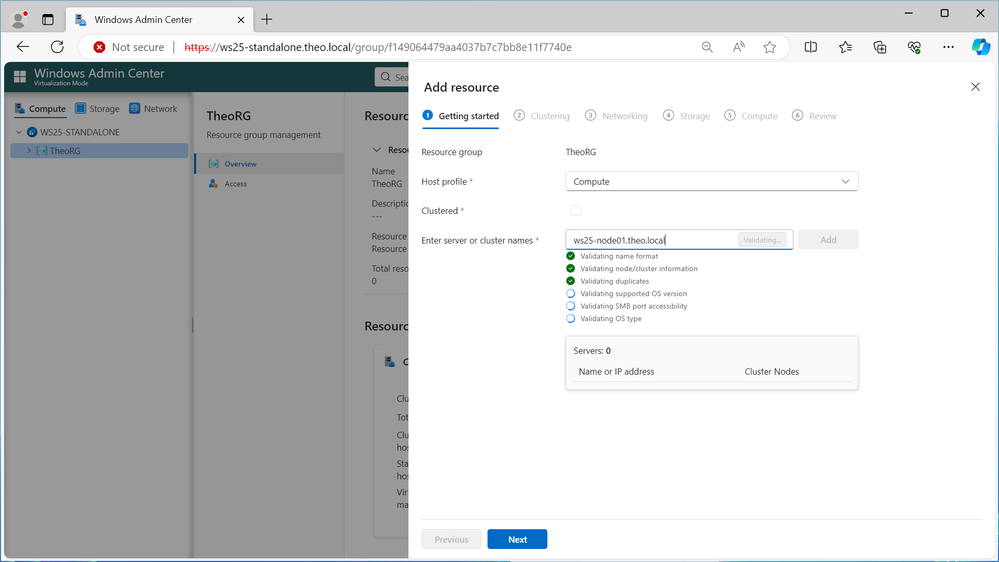Click the search box magnifier icon
This screenshot has width=999, height=562.
(x=385, y=77)
